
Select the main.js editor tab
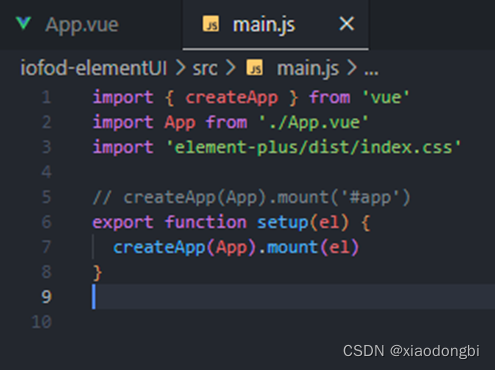click(275, 25)
